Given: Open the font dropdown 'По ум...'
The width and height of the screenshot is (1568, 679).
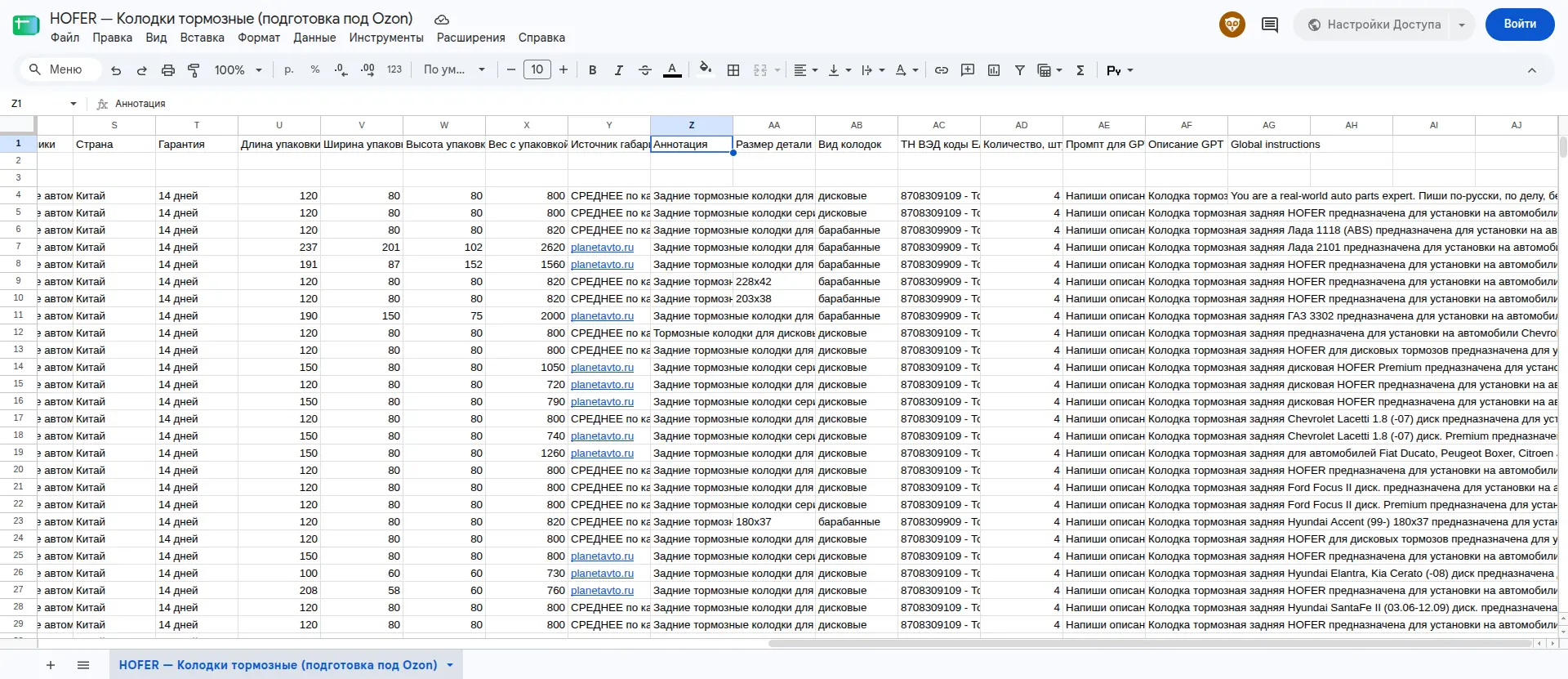Looking at the screenshot, I should (x=454, y=70).
